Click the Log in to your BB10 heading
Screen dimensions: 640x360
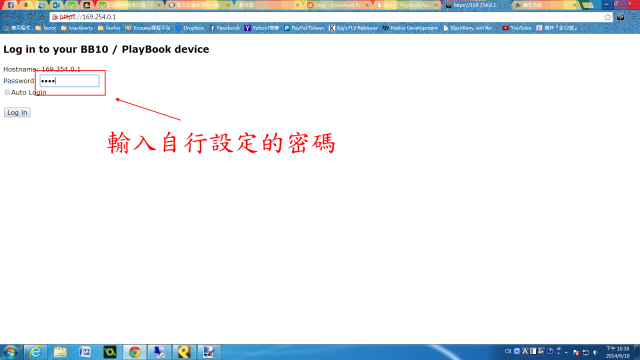(x=106, y=49)
